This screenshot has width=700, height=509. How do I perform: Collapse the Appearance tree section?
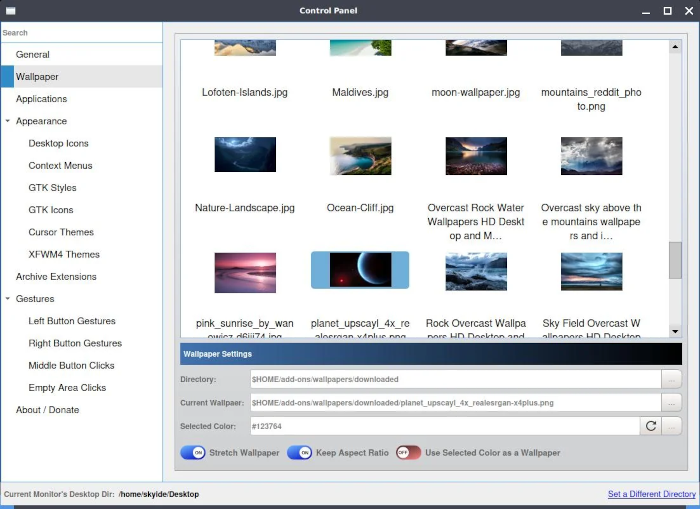pyautogui.click(x=8, y=121)
